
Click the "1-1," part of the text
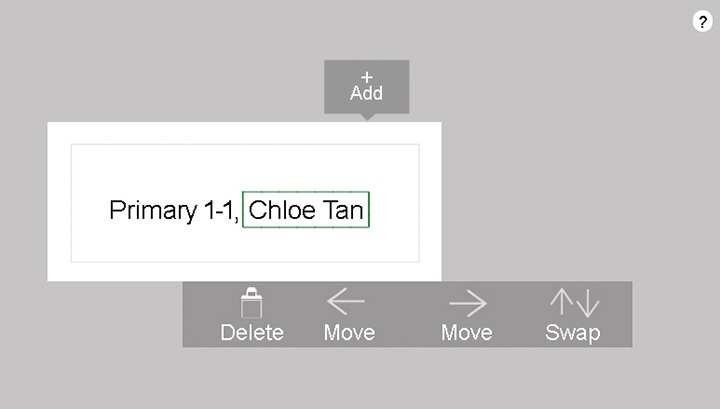215,211
